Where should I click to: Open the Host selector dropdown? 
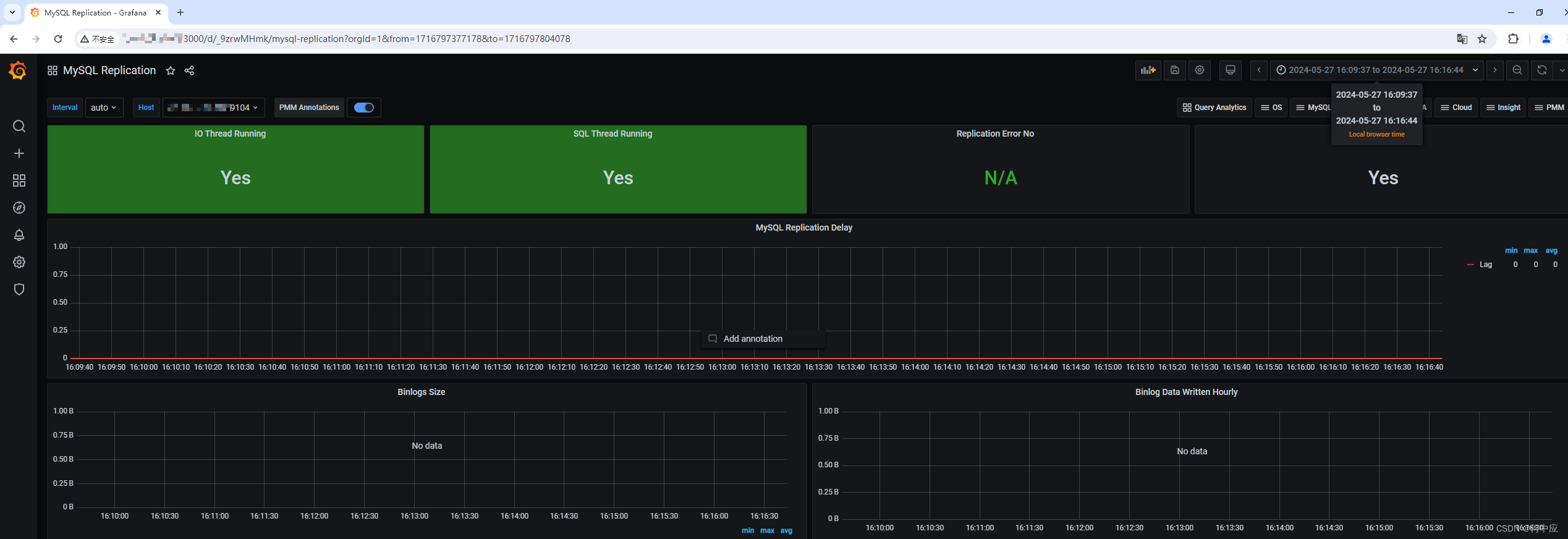[214, 108]
